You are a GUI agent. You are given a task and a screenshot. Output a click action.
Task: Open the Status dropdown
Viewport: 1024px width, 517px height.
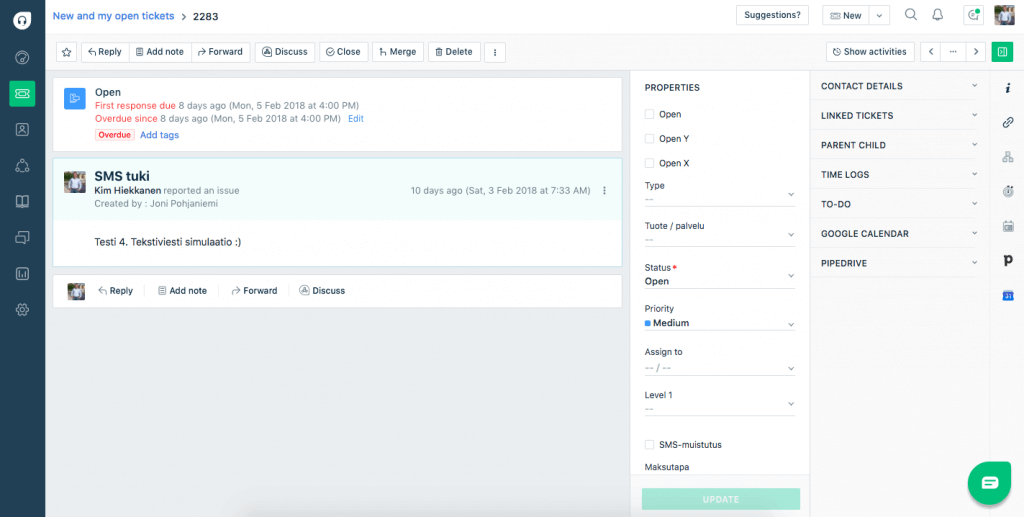pyautogui.click(x=720, y=275)
